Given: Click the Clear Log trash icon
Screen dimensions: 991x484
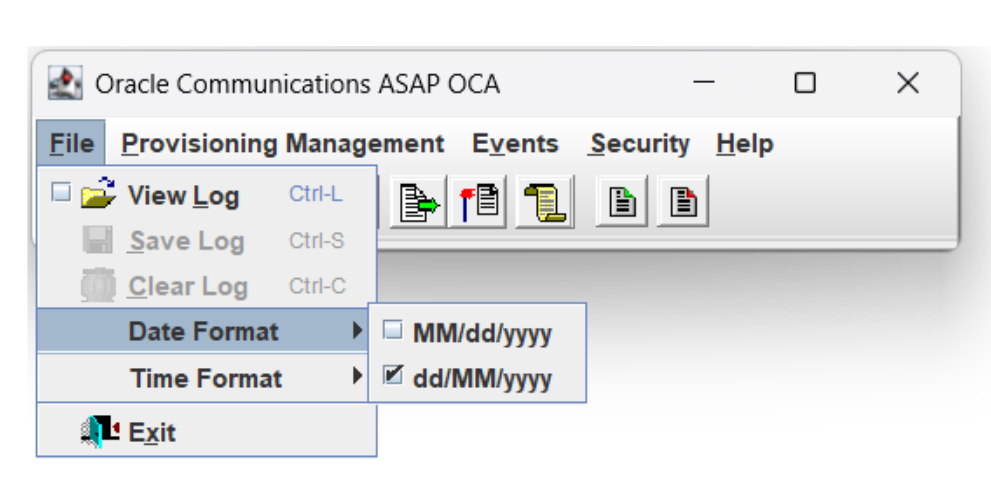Looking at the screenshot, I should 98,286.
